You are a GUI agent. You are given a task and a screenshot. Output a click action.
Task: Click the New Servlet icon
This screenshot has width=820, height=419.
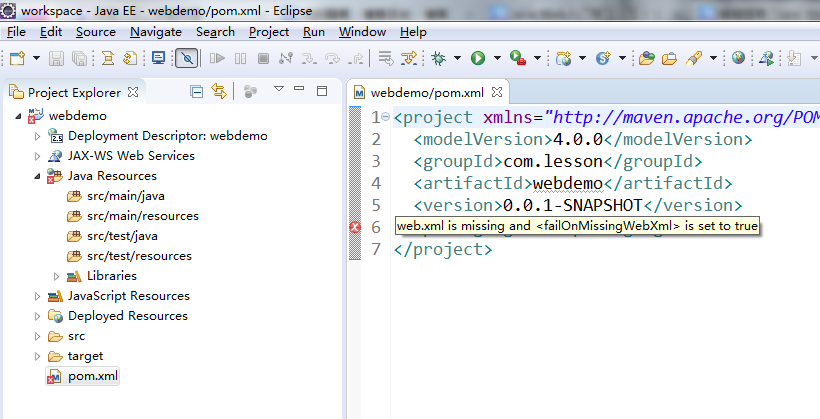tap(603, 58)
